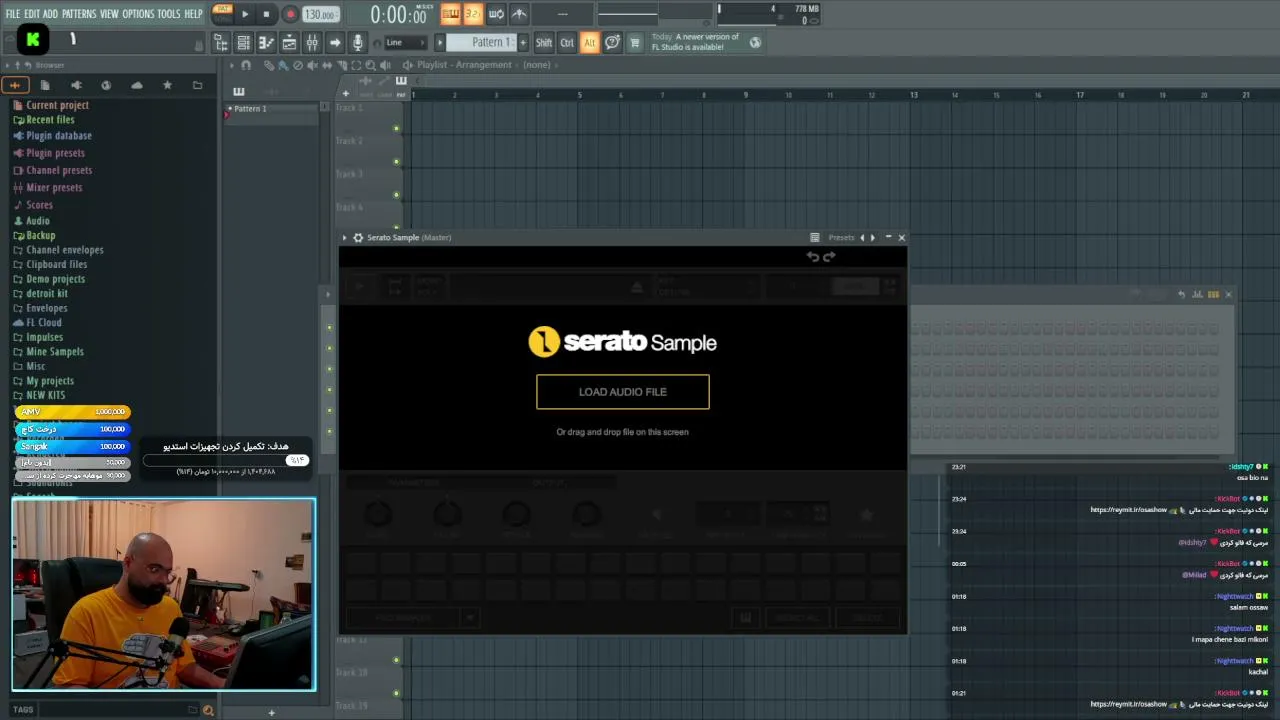Click the Serato Sample redo arrow
This screenshot has width=1280, height=720.
coord(829,257)
